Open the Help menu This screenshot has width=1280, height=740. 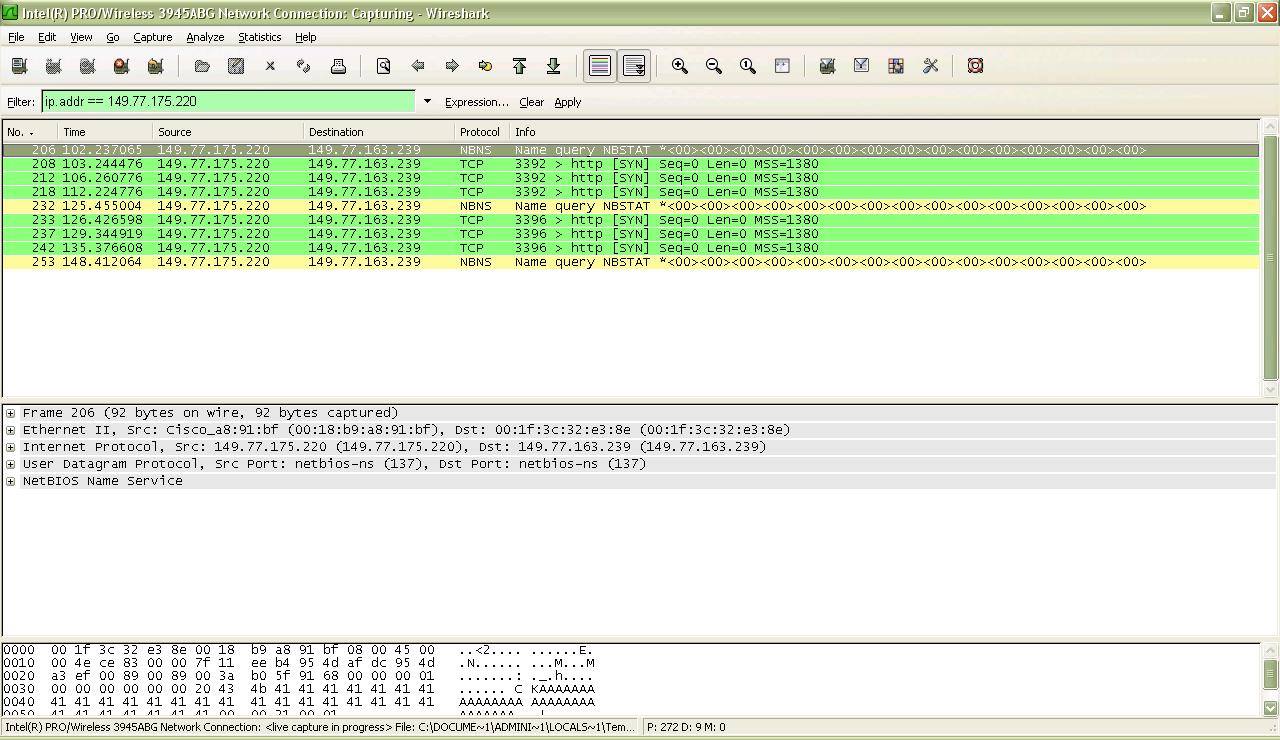(x=306, y=37)
